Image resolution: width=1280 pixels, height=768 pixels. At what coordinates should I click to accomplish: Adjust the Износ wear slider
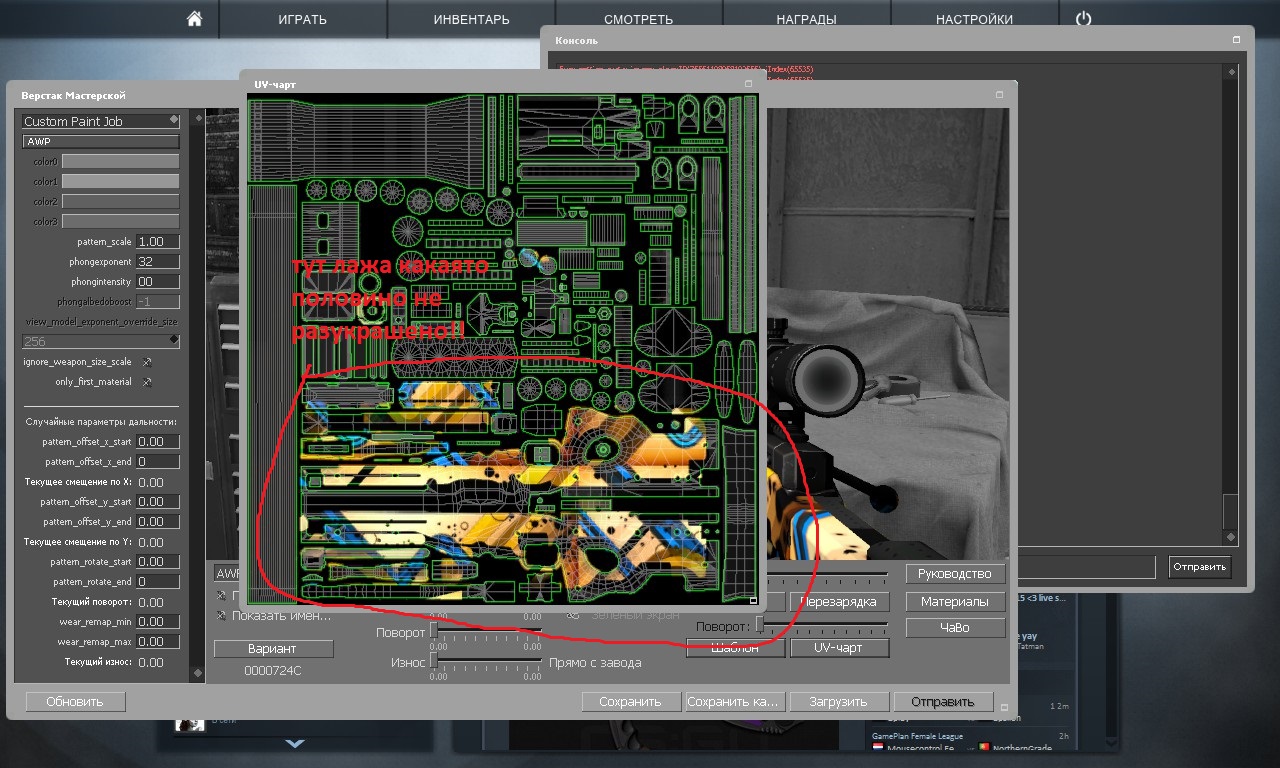pyautogui.click(x=433, y=661)
